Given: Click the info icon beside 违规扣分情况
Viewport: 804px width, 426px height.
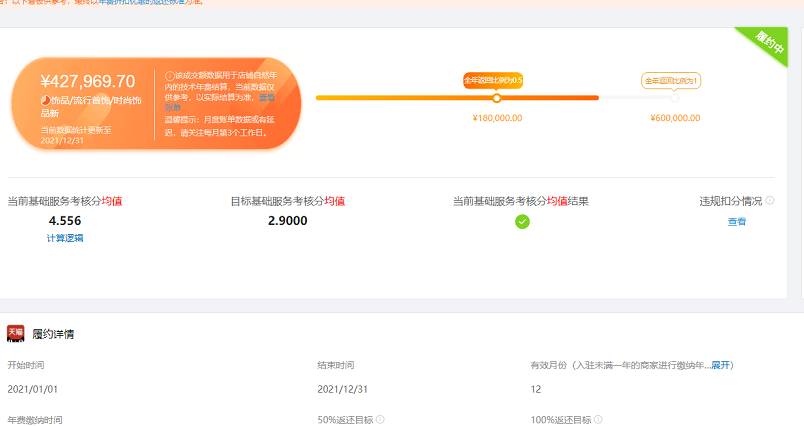Looking at the screenshot, I should [x=770, y=200].
